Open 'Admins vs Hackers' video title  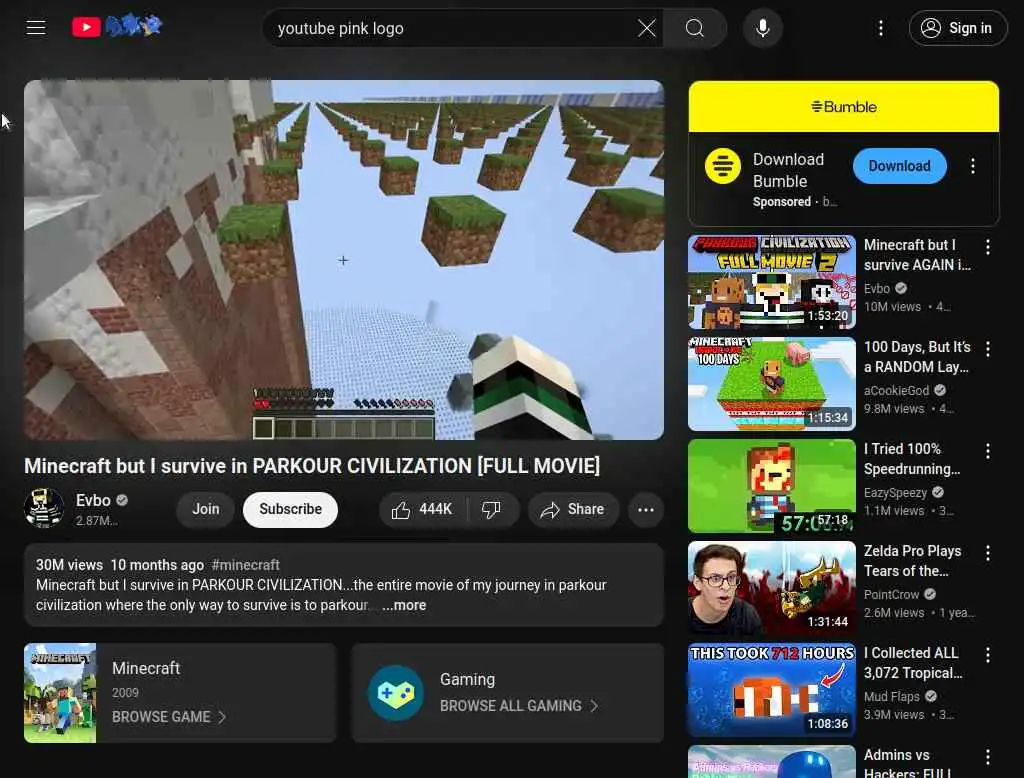[x=907, y=763]
